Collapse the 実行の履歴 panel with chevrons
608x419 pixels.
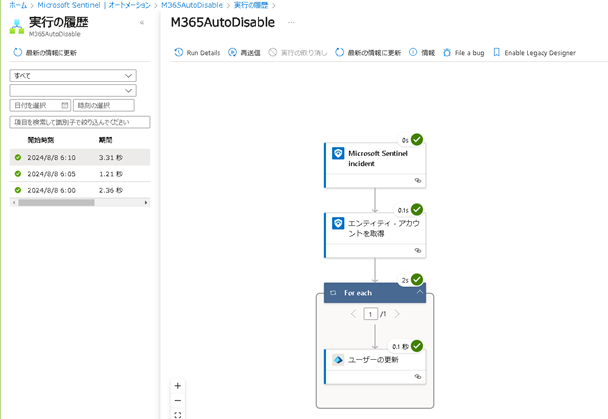click(x=141, y=22)
